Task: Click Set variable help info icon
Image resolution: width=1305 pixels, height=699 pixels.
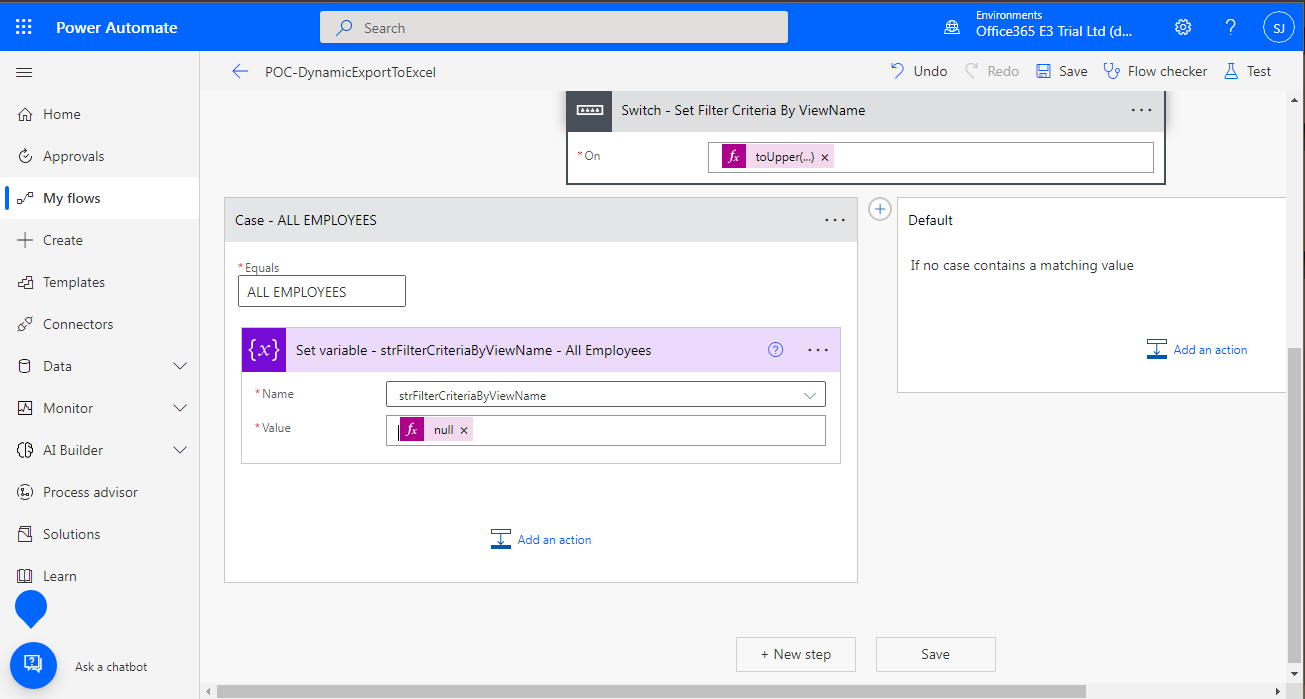Action: [775, 350]
